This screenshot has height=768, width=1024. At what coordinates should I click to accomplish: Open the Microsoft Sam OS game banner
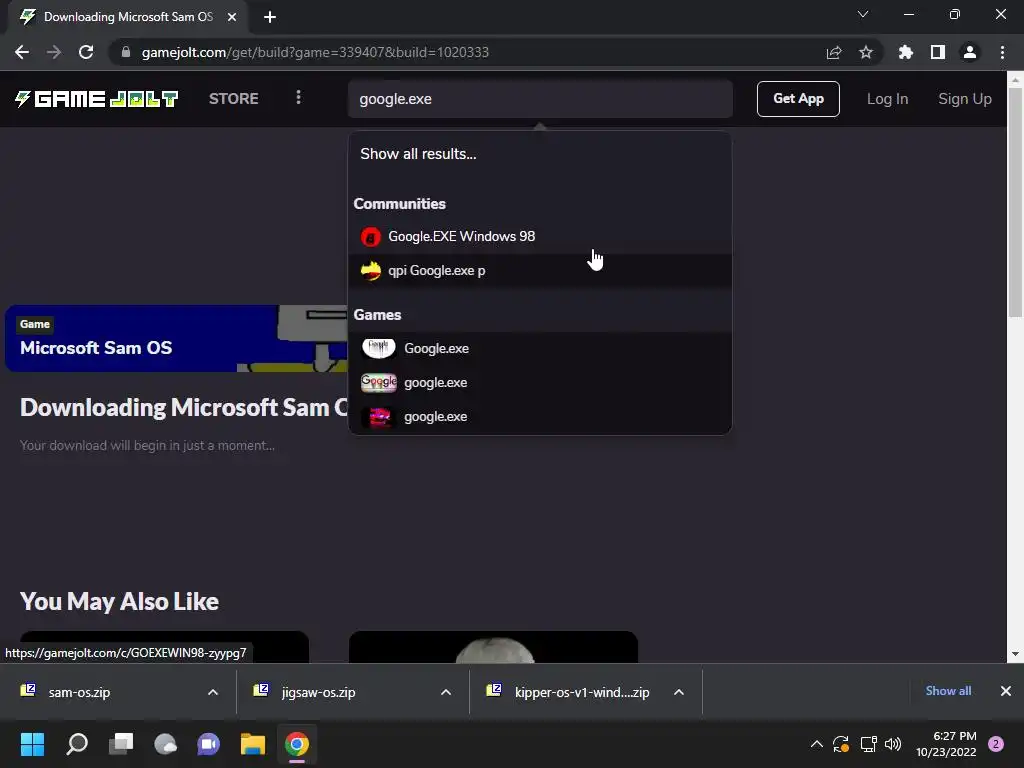point(176,338)
